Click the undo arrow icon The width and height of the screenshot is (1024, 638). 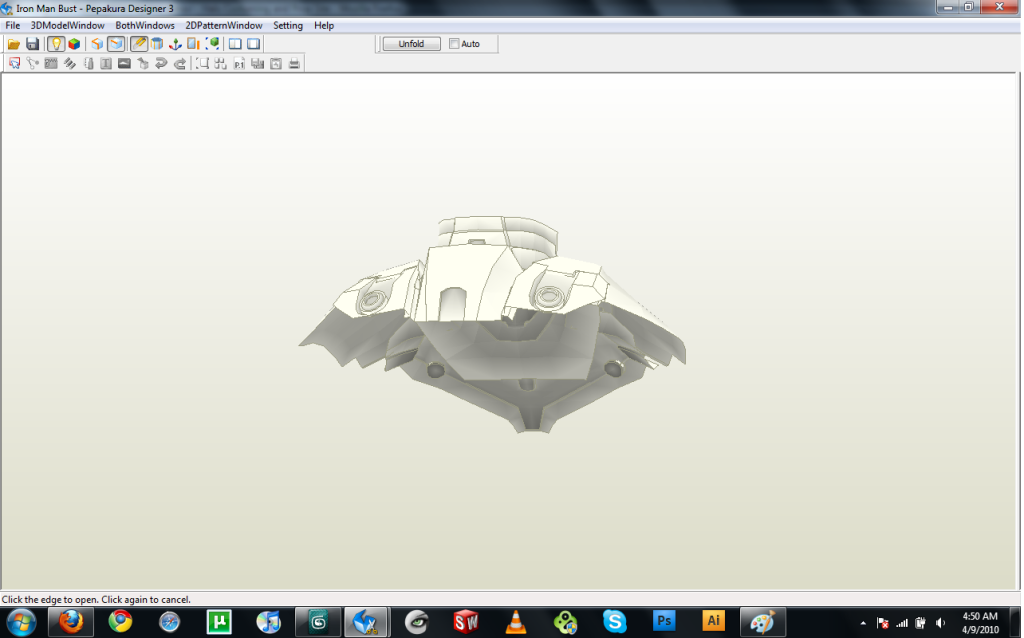tap(161, 64)
